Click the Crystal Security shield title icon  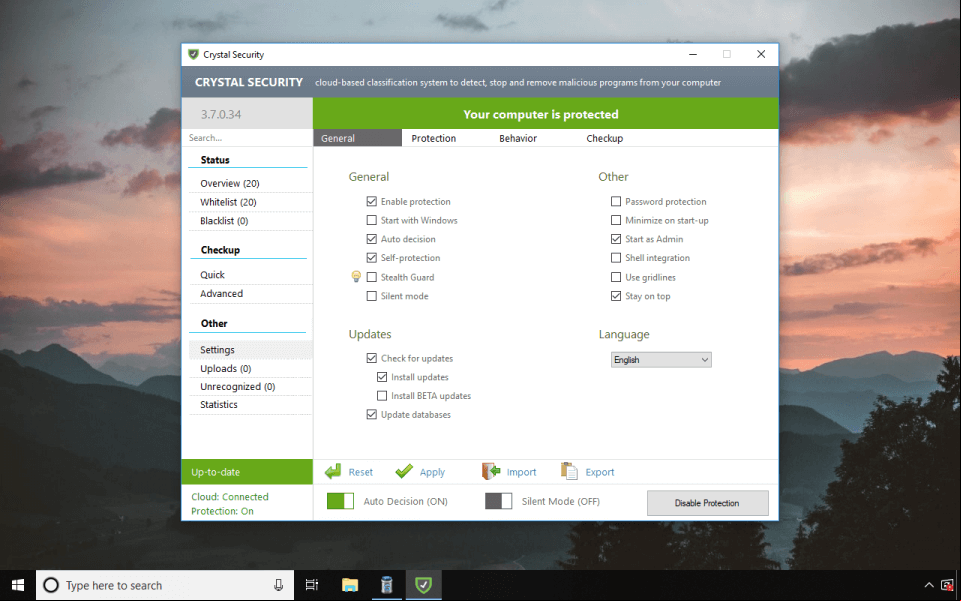pyautogui.click(x=193, y=55)
